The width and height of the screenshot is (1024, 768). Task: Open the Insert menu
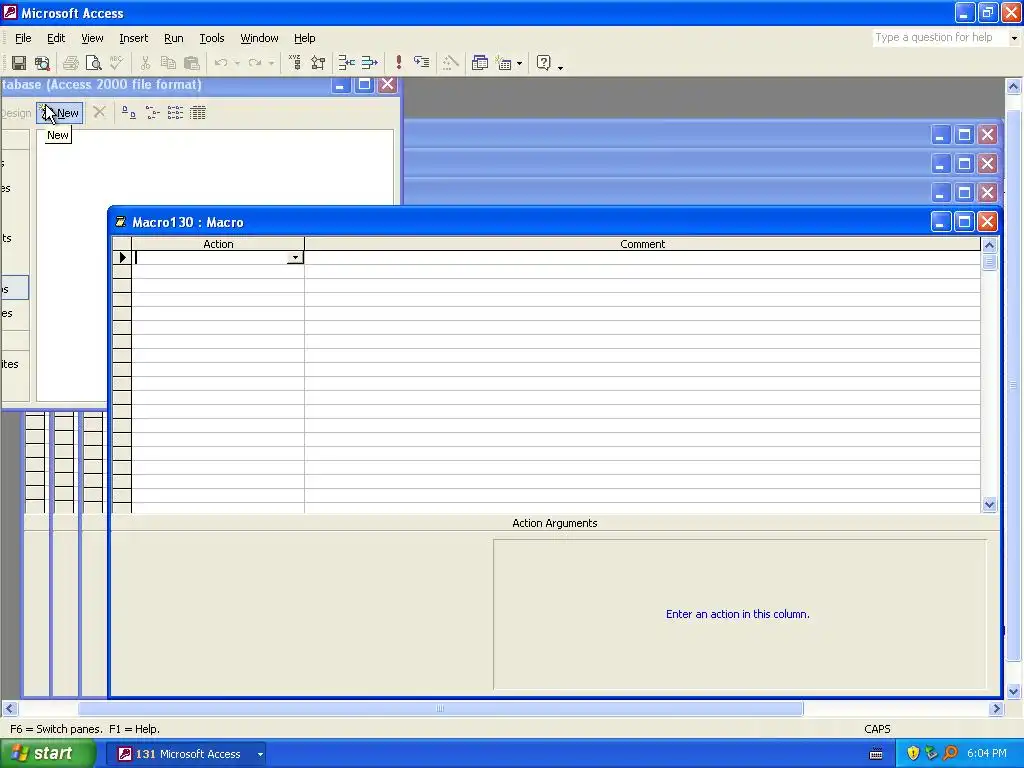134,38
